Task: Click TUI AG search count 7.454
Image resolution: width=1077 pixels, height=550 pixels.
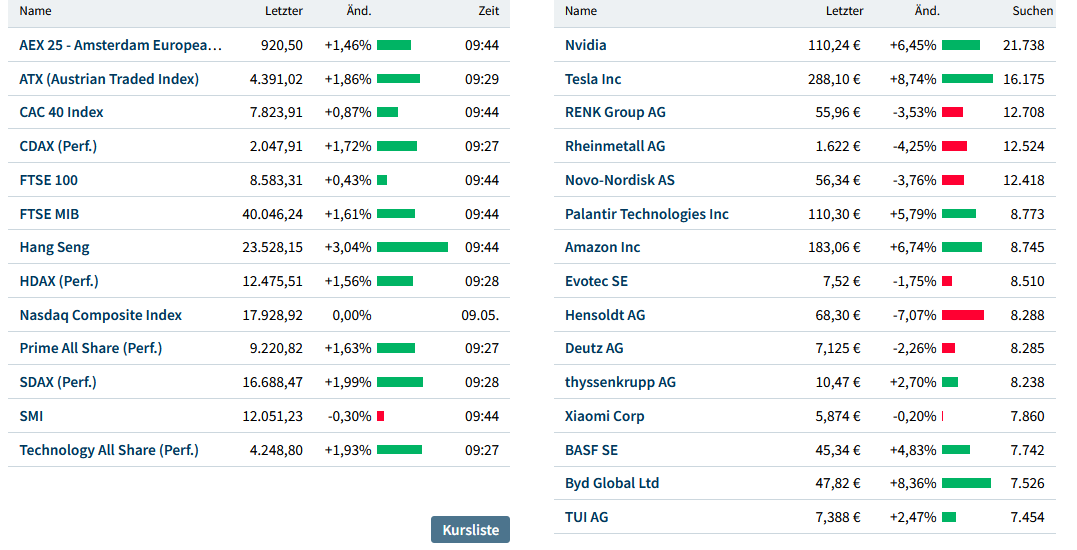Action: [1028, 517]
